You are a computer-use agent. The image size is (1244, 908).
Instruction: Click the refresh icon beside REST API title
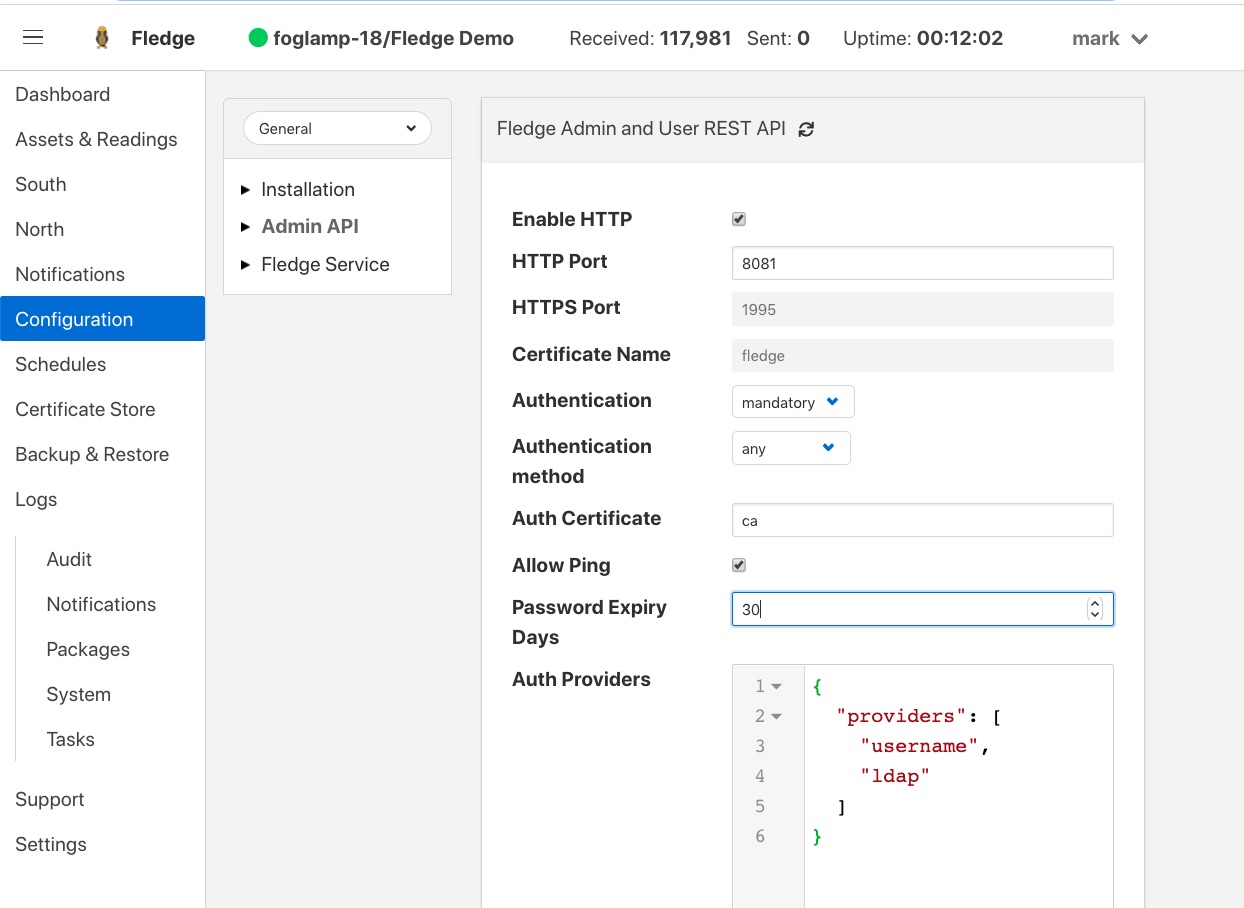[806, 129]
